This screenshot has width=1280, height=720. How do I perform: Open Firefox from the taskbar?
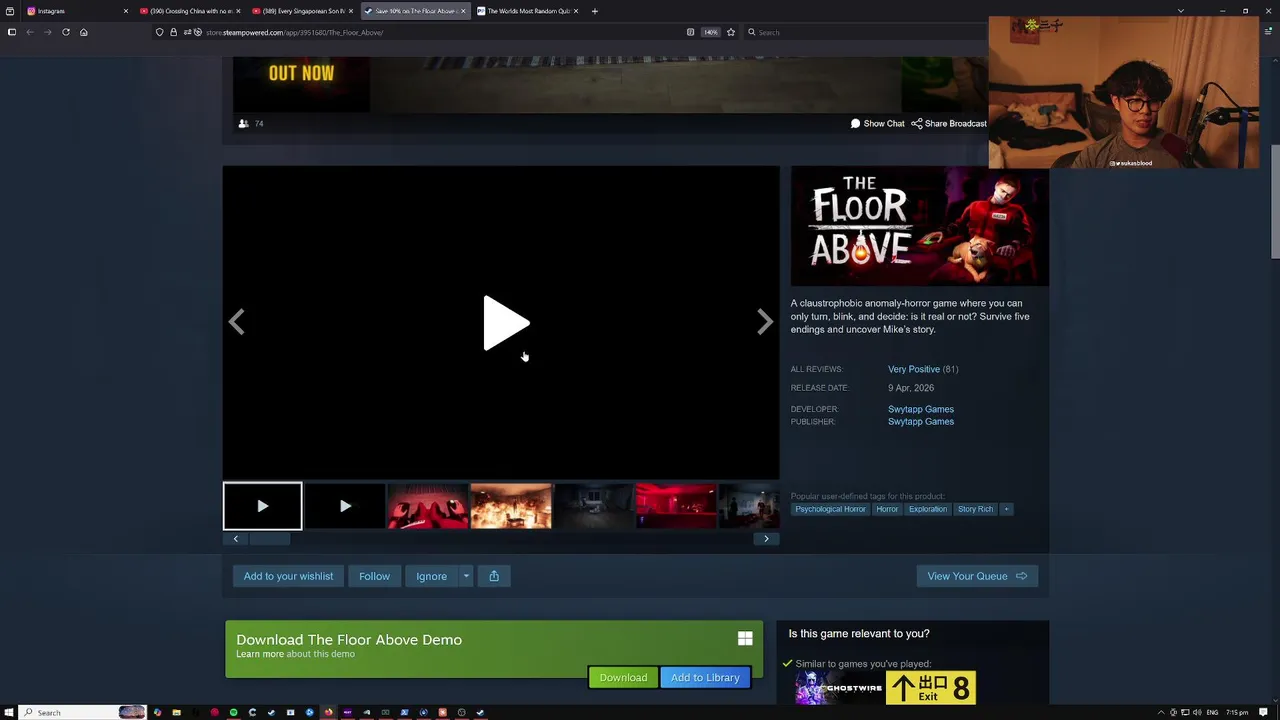[328, 712]
